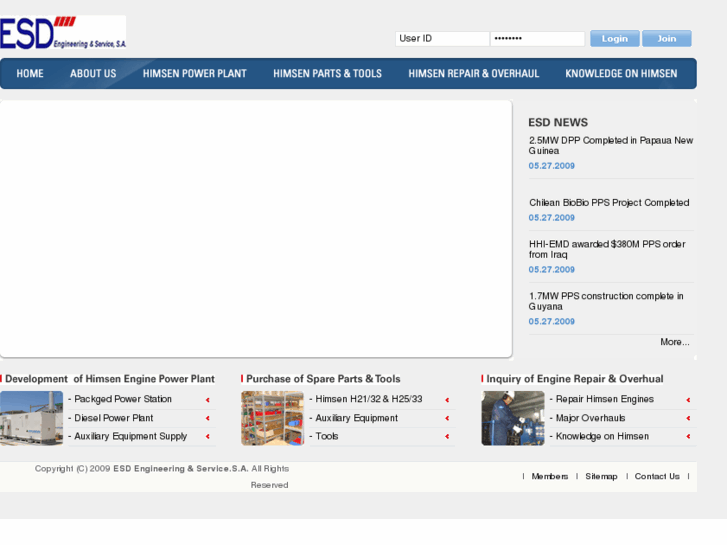Read news: 2.5MW DPP Completed in Papaua New Guinea
727x545 pixels.
[611, 146]
